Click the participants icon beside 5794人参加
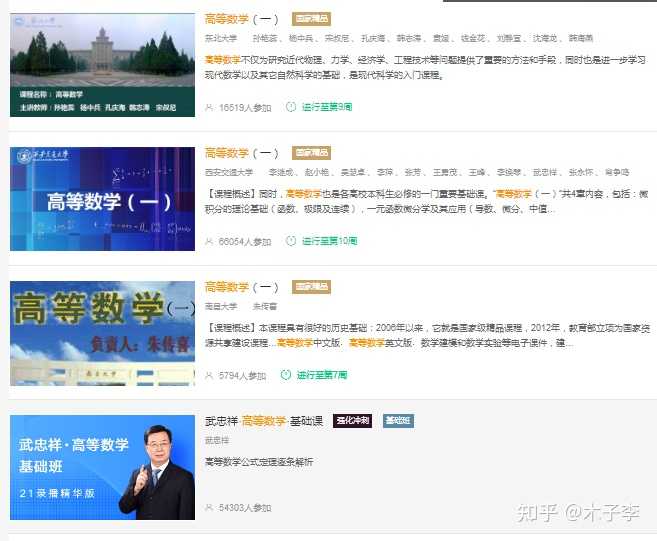This screenshot has height=541, width=657. coord(209,375)
